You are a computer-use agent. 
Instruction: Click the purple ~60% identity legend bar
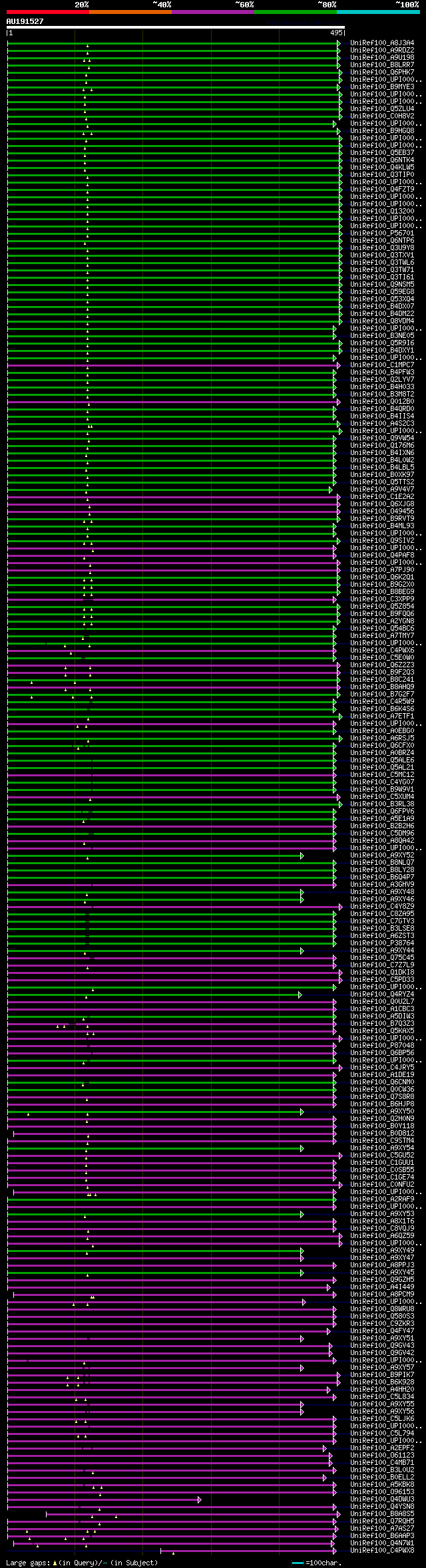(x=213, y=12)
